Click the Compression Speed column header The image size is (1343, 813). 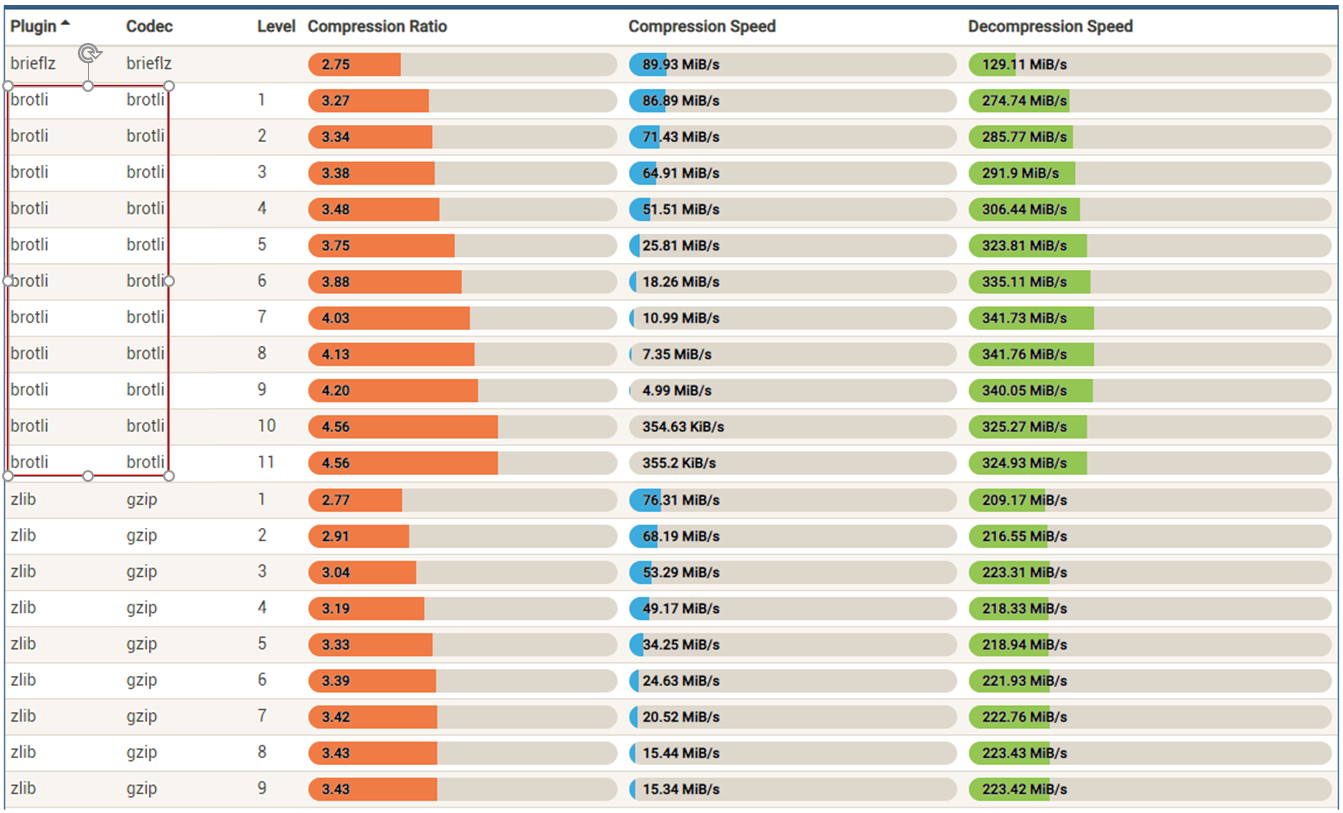point(701,26)
